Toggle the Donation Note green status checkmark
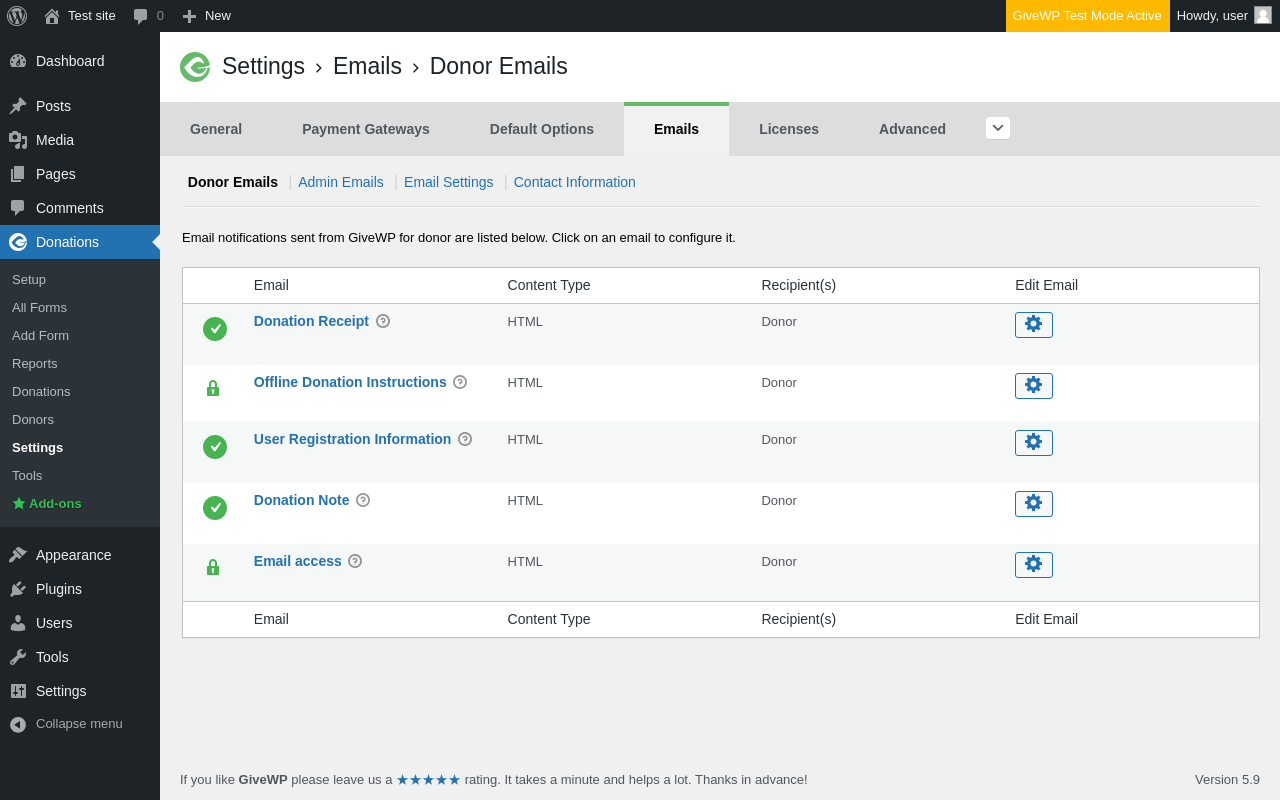Viewport: 1280px width, 800px height. pyautogui.click(x=215, y=508)
